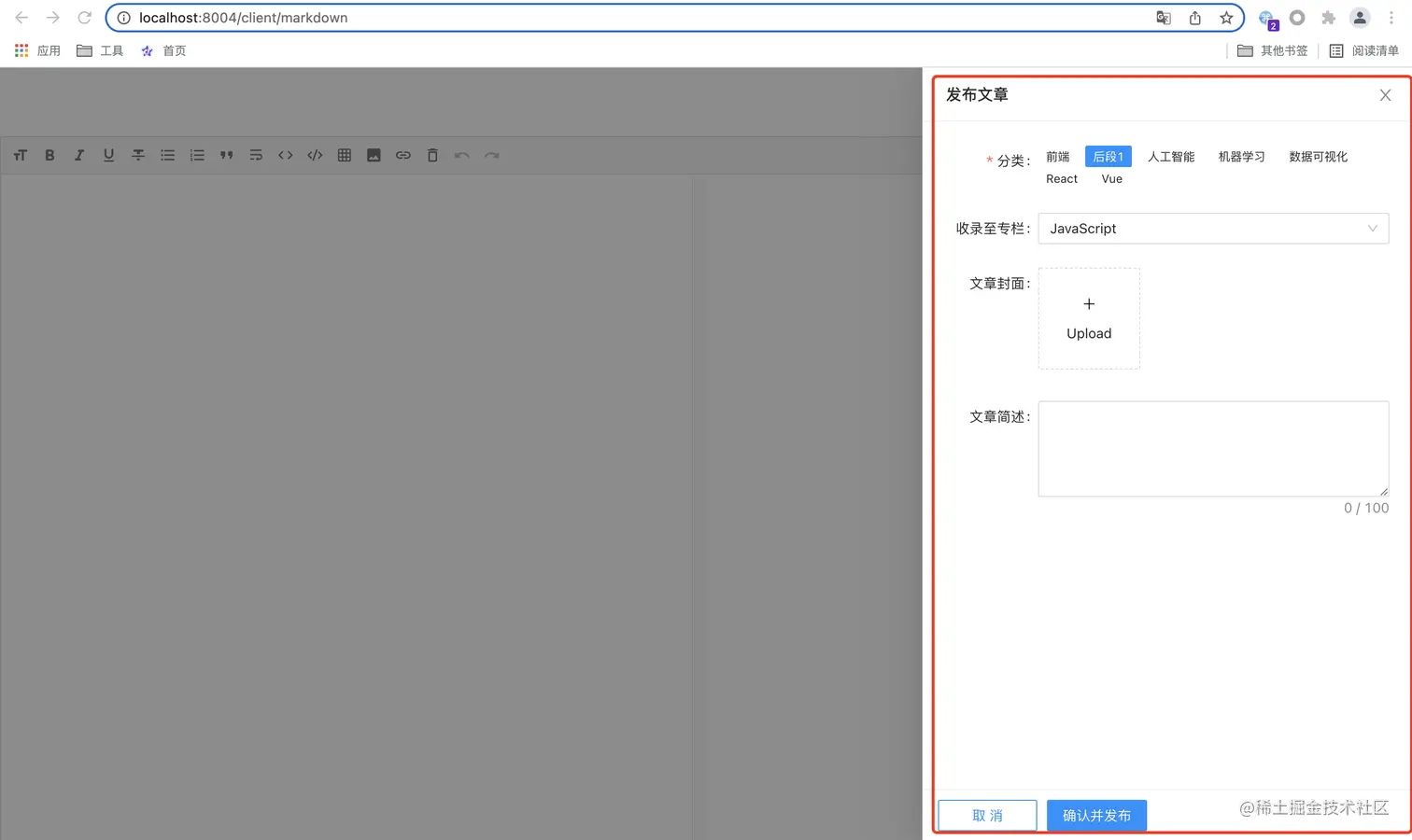Image resolution: width=1412 pixels, height=840 pixels.
Task: Insert a code block with the slash-brackets icon
Action: (x=315, y=155)
